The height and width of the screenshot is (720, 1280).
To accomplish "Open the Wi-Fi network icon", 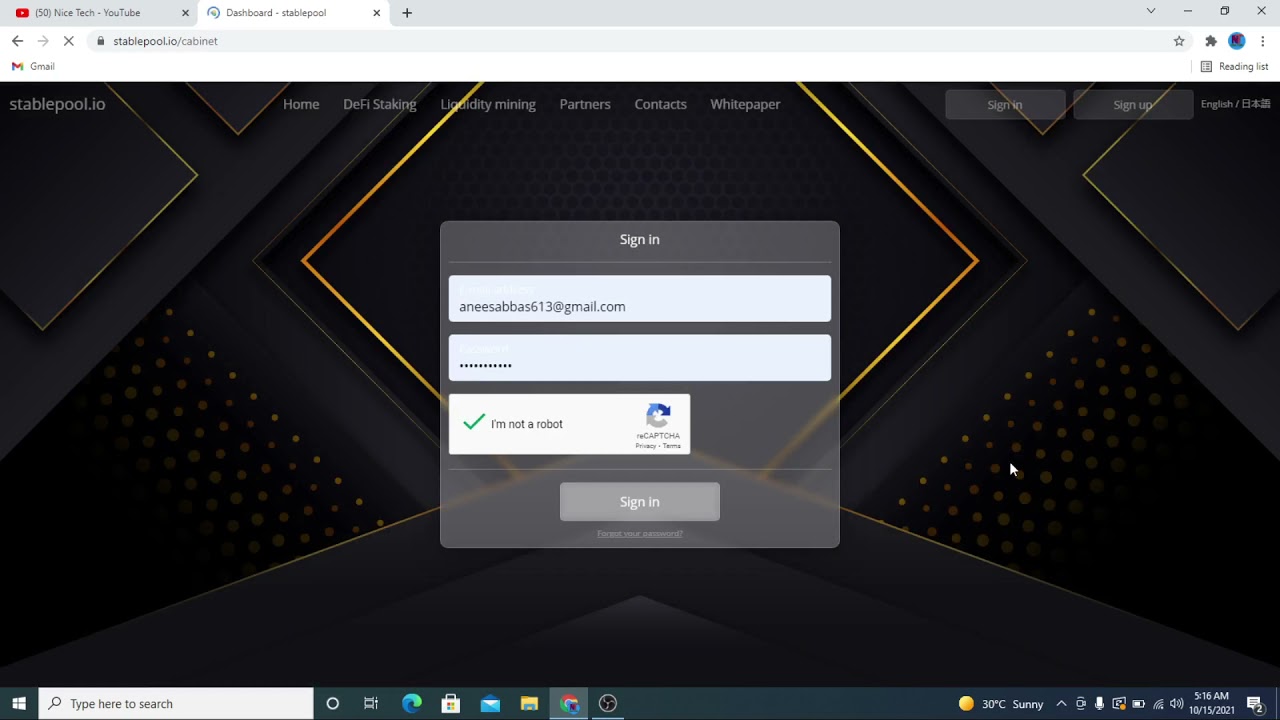I will click(1158, 703).
